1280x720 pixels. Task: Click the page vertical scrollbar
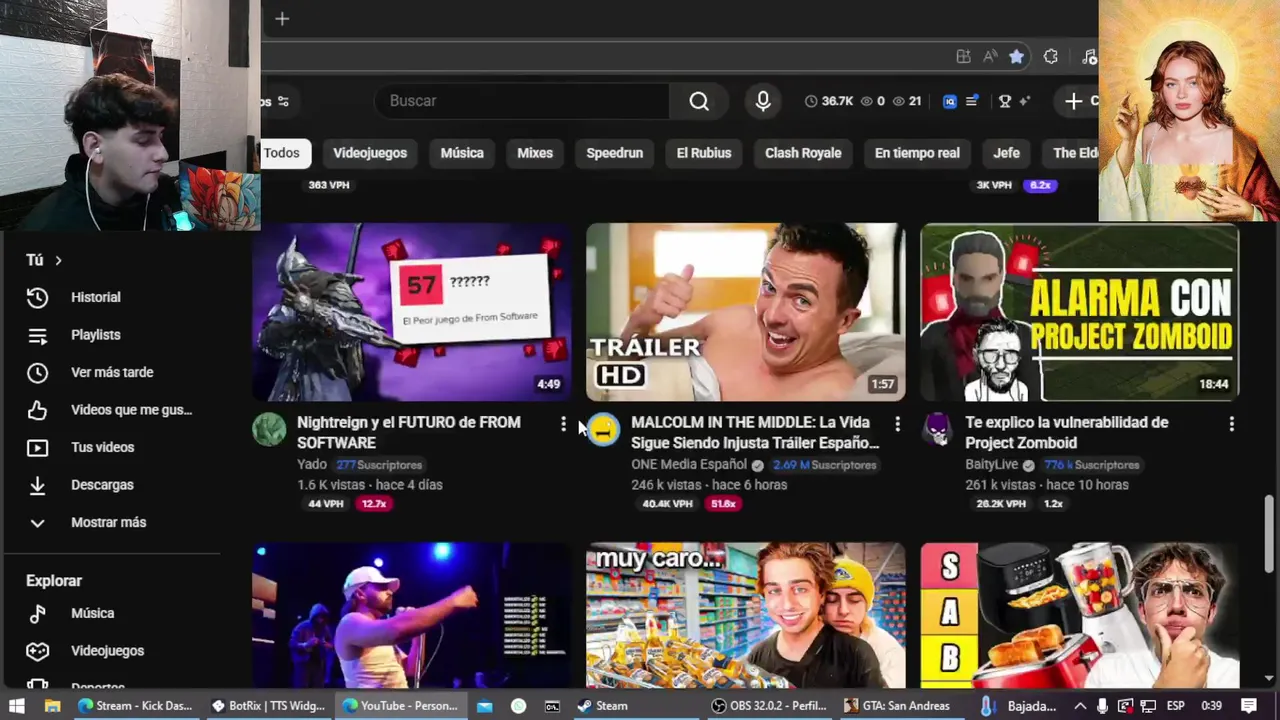coord(1270,533)
